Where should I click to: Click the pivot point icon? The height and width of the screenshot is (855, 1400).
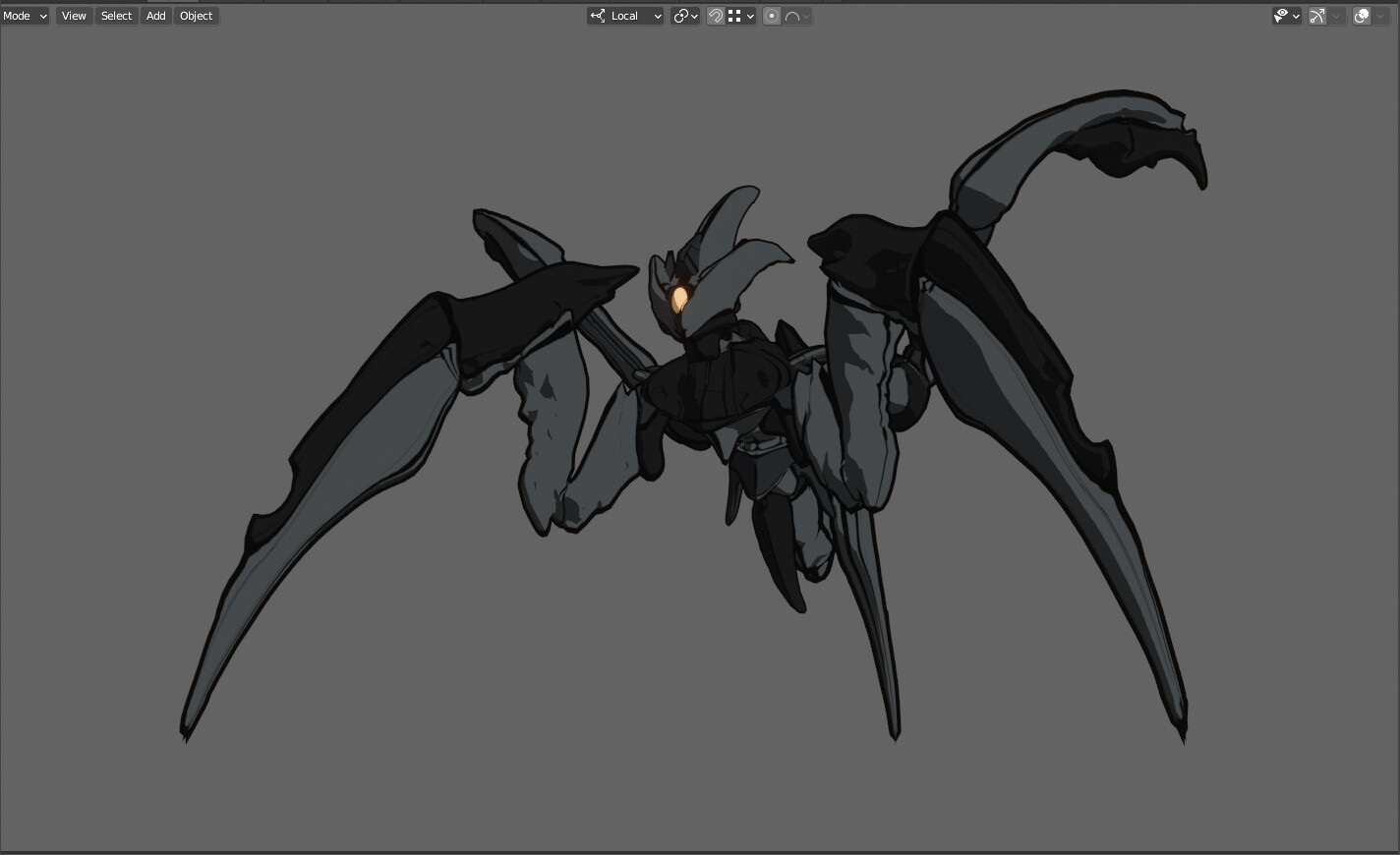click(x=682, y=16)
